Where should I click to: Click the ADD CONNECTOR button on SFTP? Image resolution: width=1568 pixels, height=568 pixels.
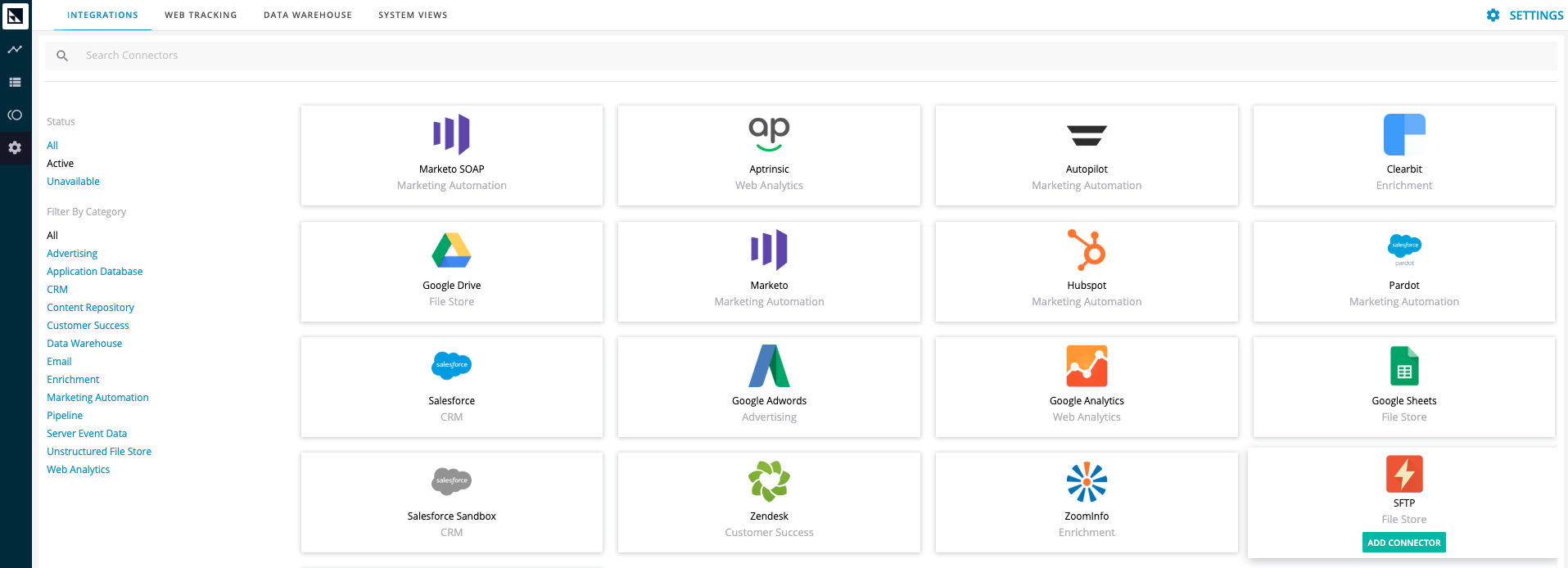click(1404, 543)
